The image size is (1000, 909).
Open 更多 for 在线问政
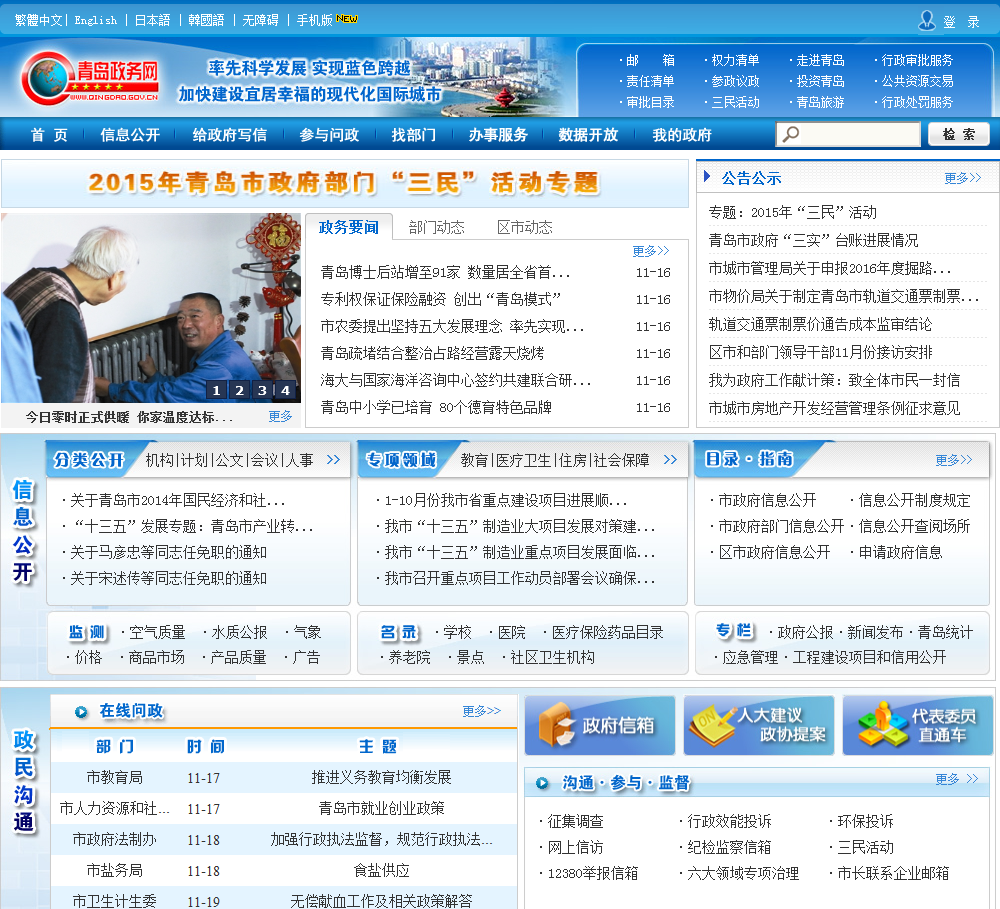[482, 711]
